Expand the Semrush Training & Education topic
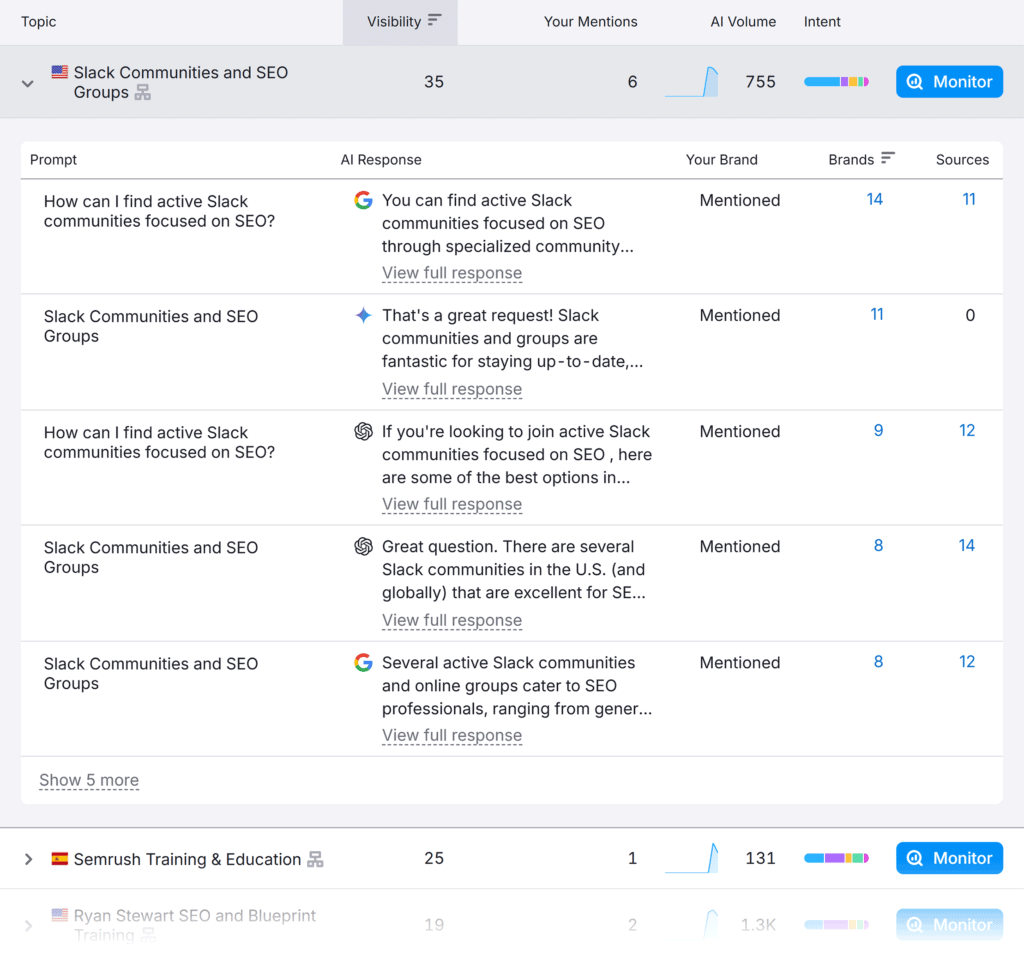 (x=28, y=859)
